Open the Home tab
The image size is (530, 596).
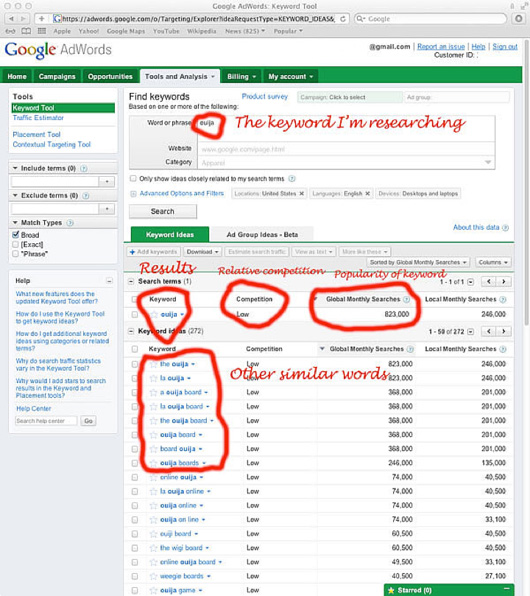tap(17, 76)
